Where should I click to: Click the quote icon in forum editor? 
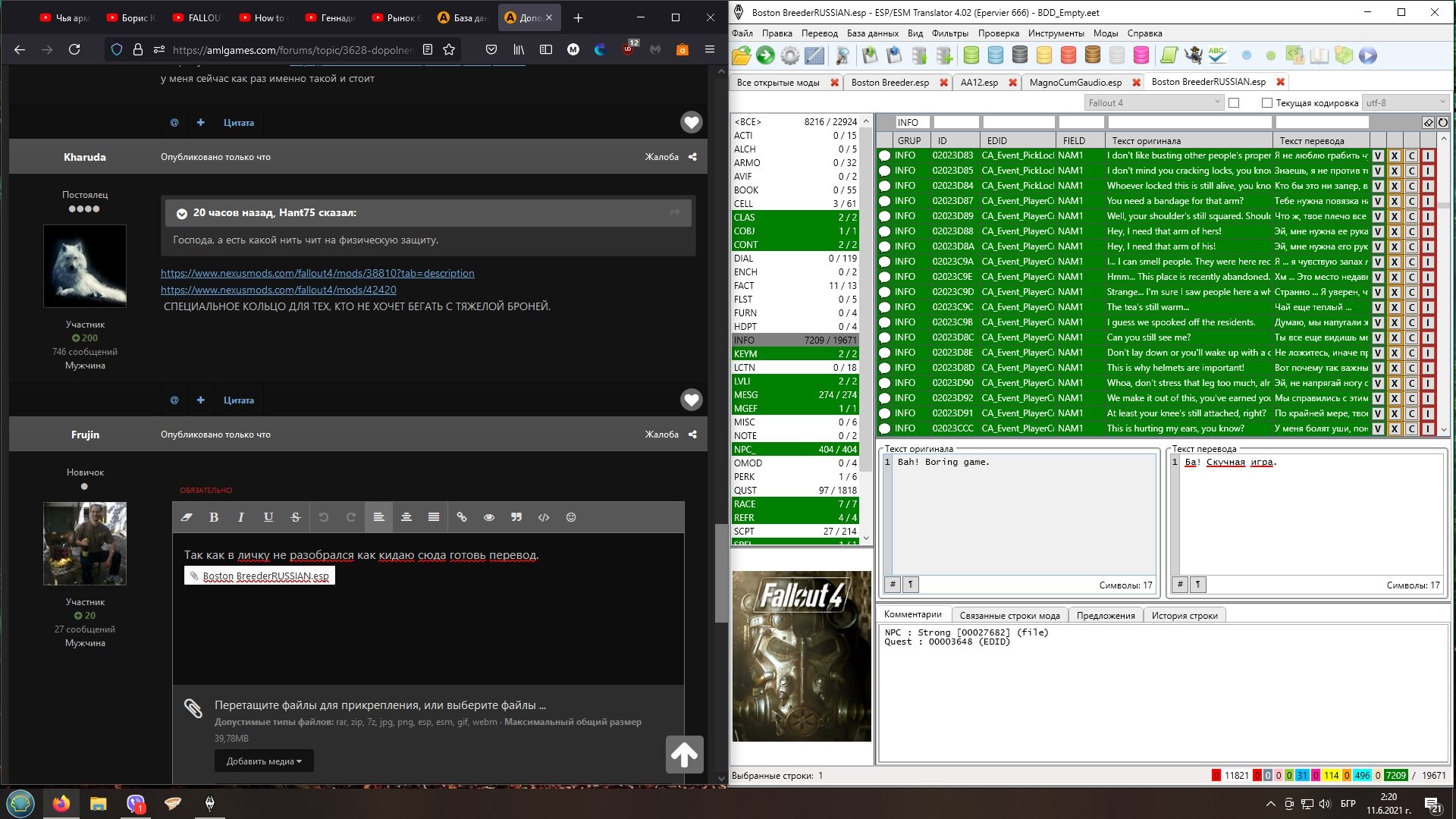[x=516, y=517]
